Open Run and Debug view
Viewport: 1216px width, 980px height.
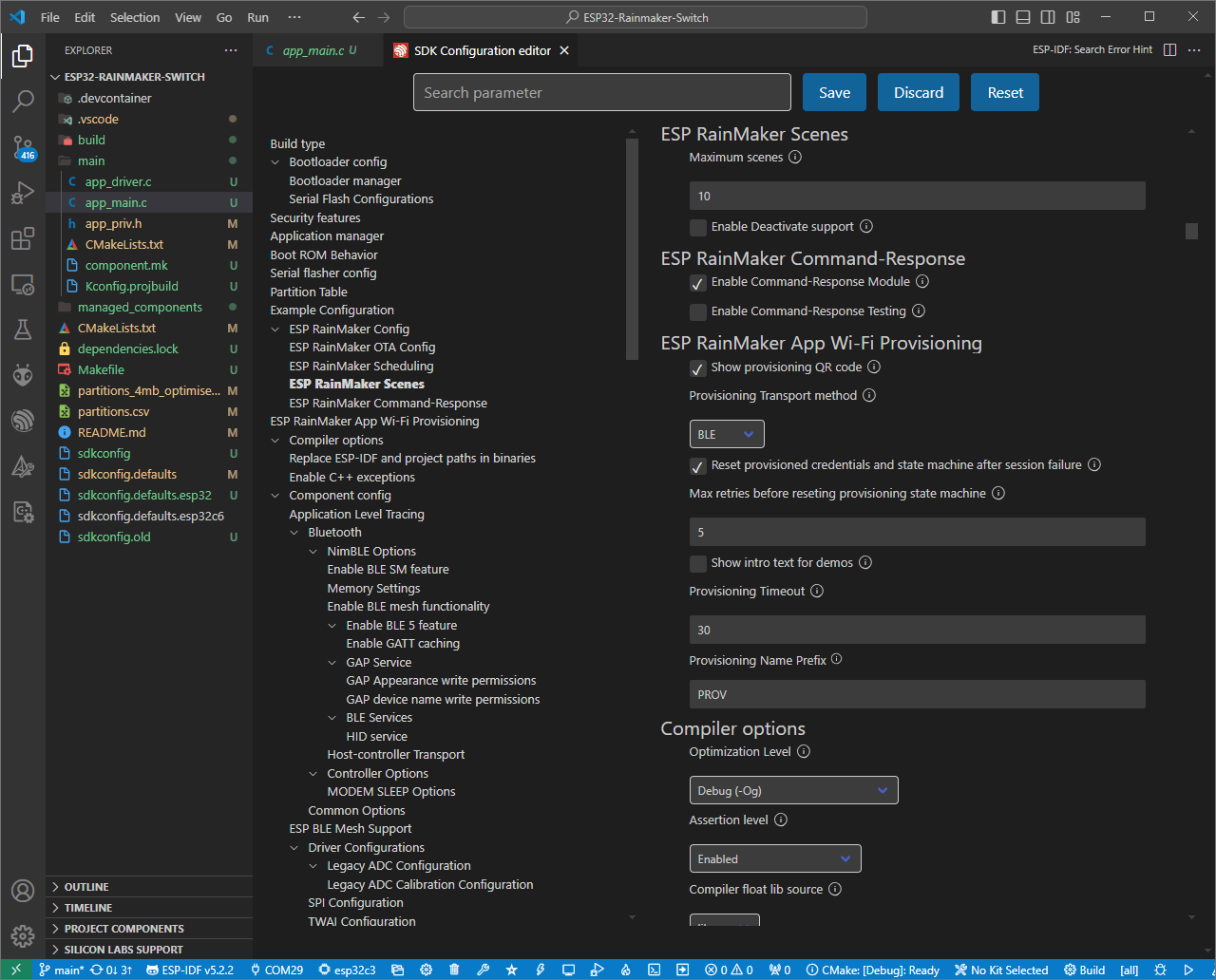(23, 194)
